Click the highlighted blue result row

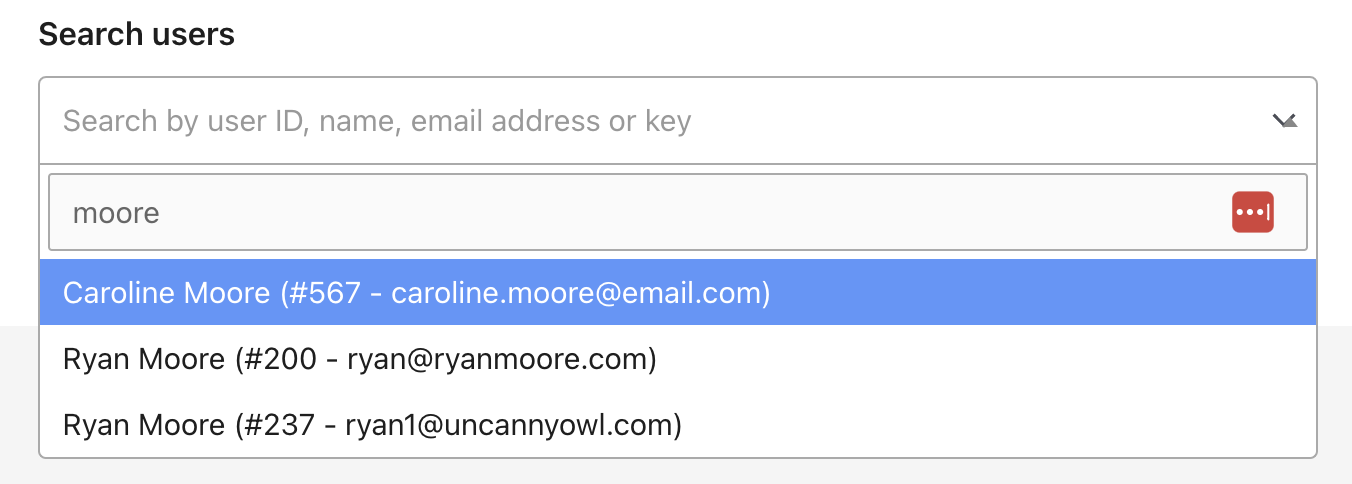(676, 293)
